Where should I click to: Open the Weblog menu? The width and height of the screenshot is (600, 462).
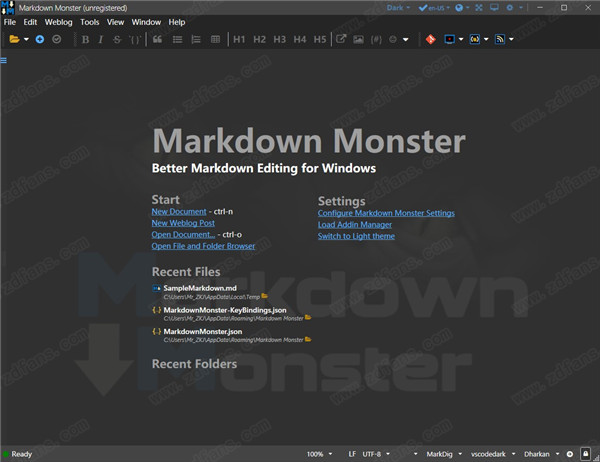(59, 22)
